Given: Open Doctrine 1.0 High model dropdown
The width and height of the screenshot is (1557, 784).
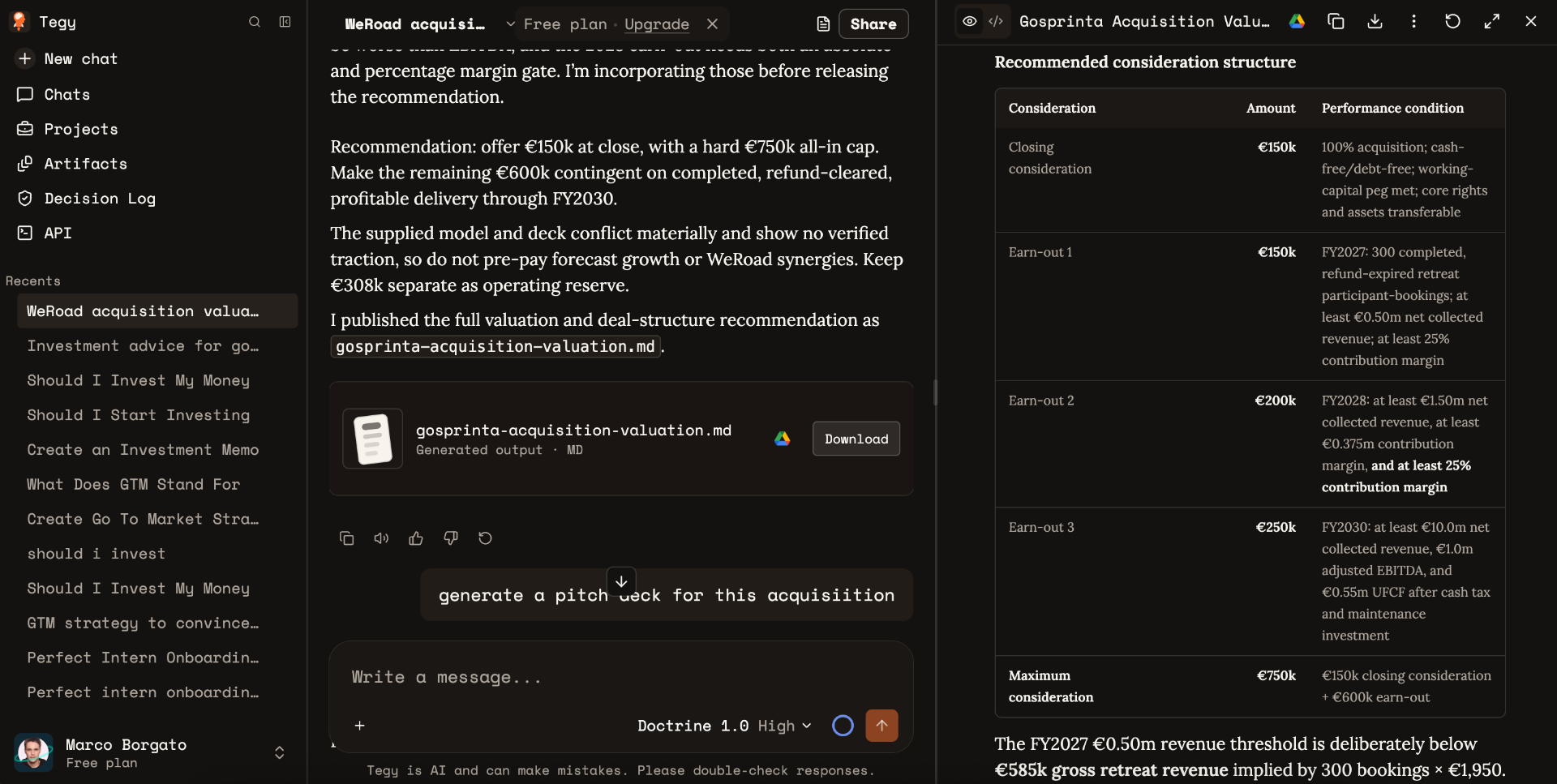Looking at the screenshot, I should tap(724, 726).
